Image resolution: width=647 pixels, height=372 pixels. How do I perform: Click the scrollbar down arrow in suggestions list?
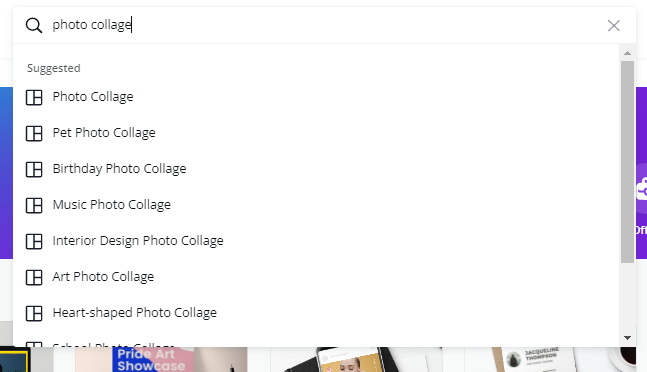point(627,338)
